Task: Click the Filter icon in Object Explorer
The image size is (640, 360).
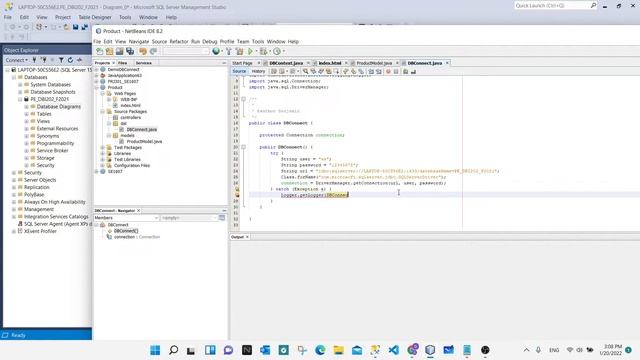Action: click(61, 60)
